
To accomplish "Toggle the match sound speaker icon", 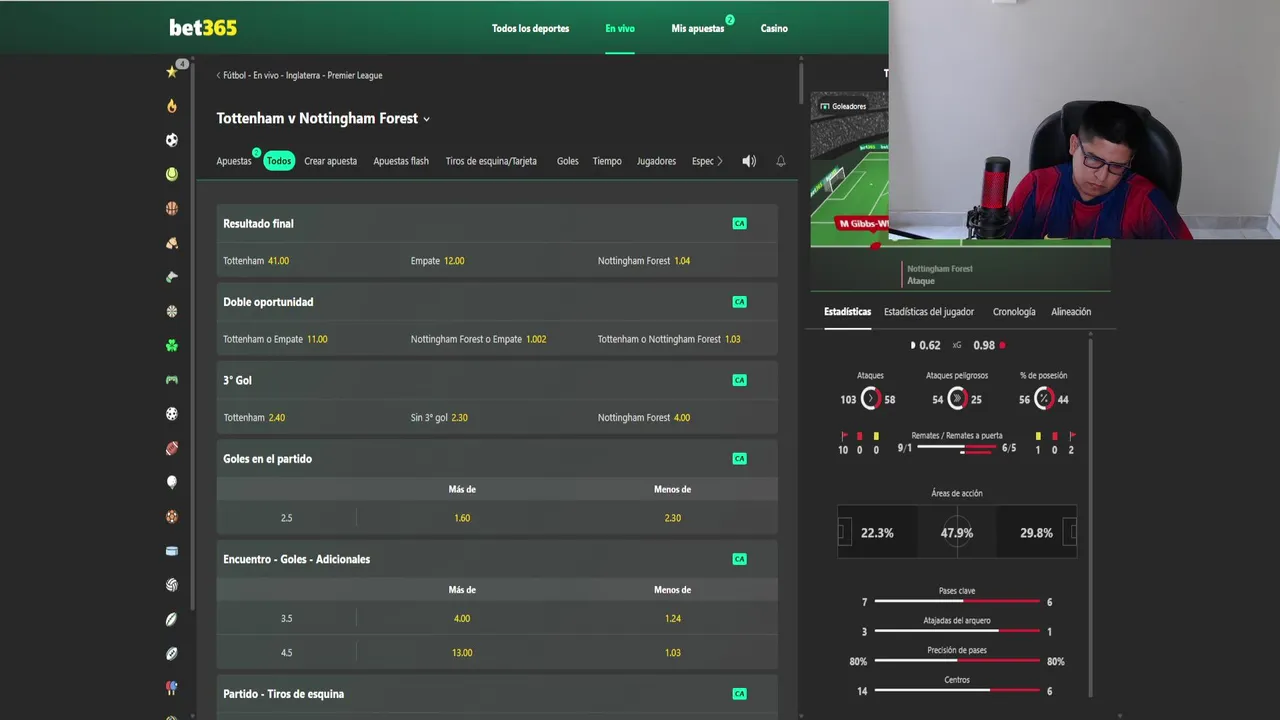I will (749, 161).
